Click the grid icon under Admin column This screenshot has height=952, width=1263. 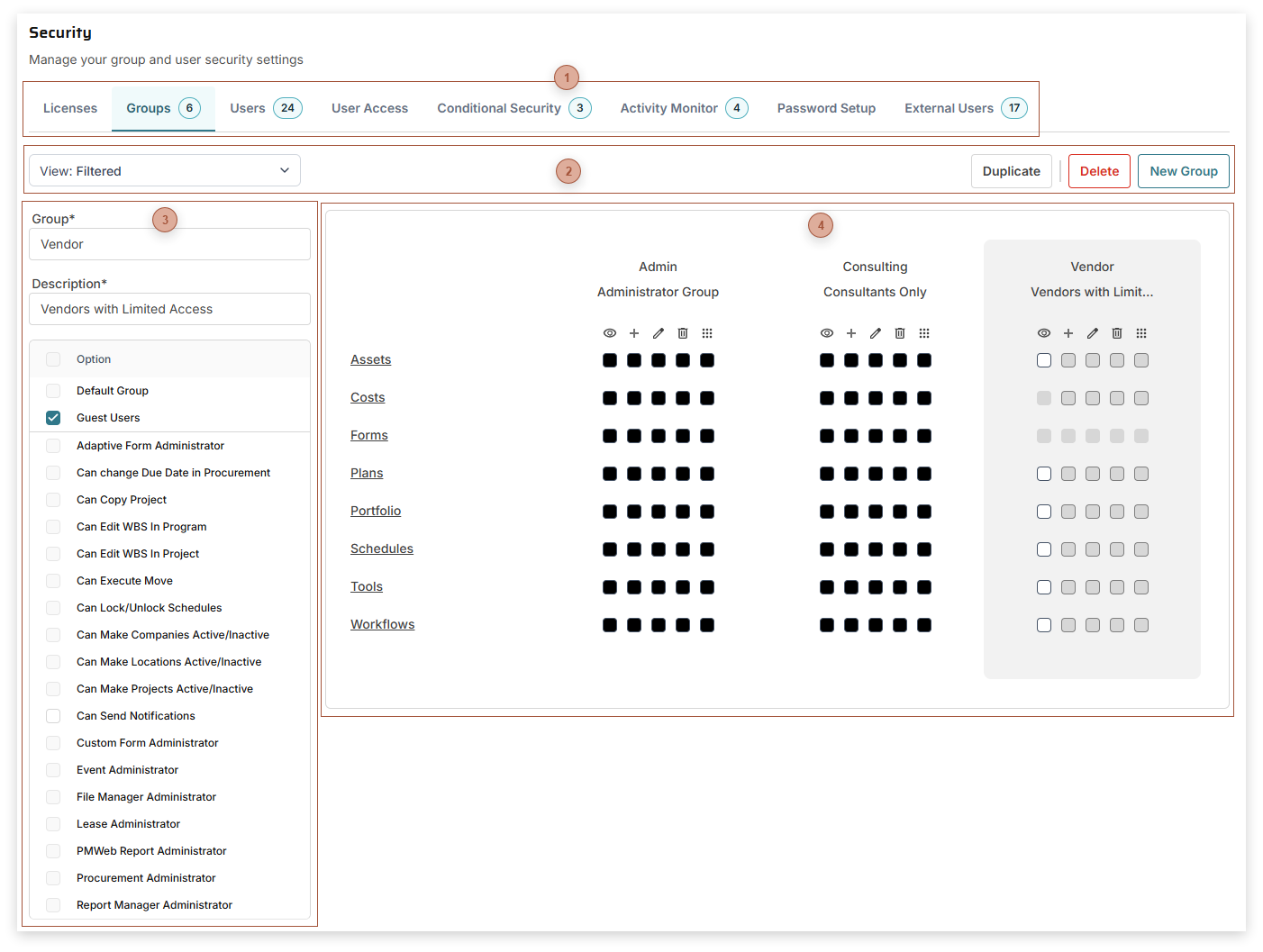(707, 333)
